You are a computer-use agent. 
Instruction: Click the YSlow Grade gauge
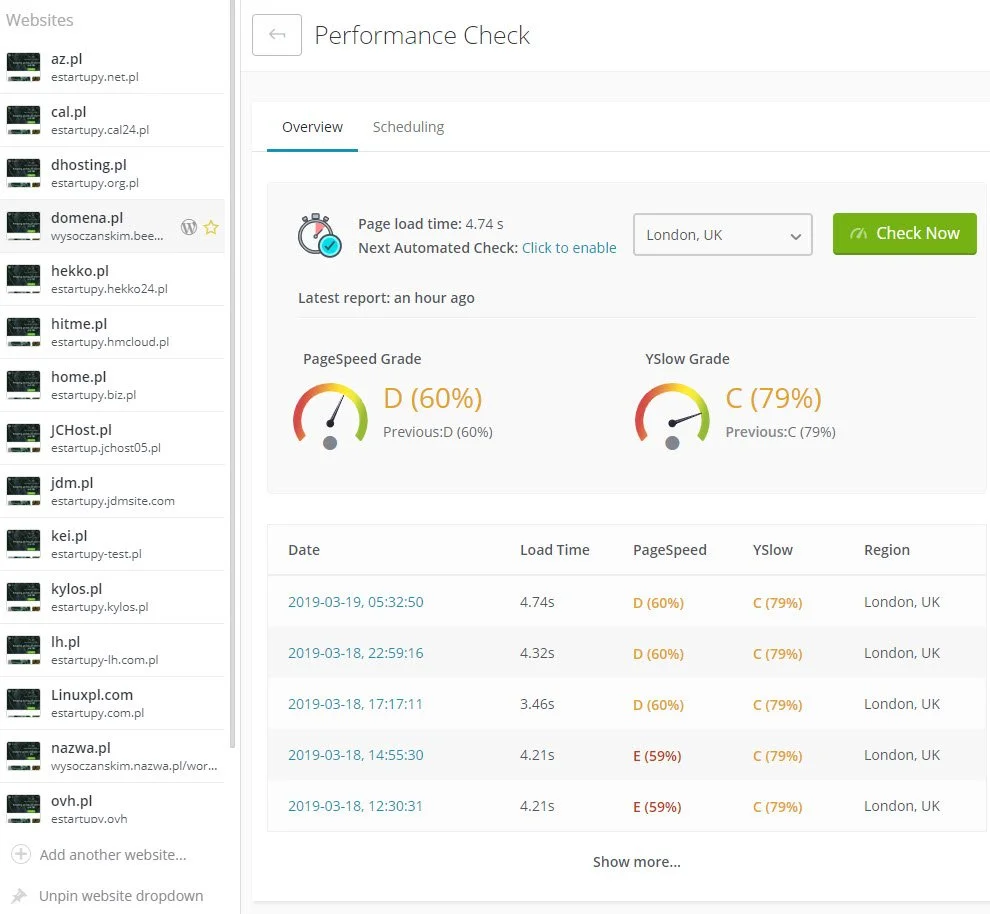[x=672, y=415]
